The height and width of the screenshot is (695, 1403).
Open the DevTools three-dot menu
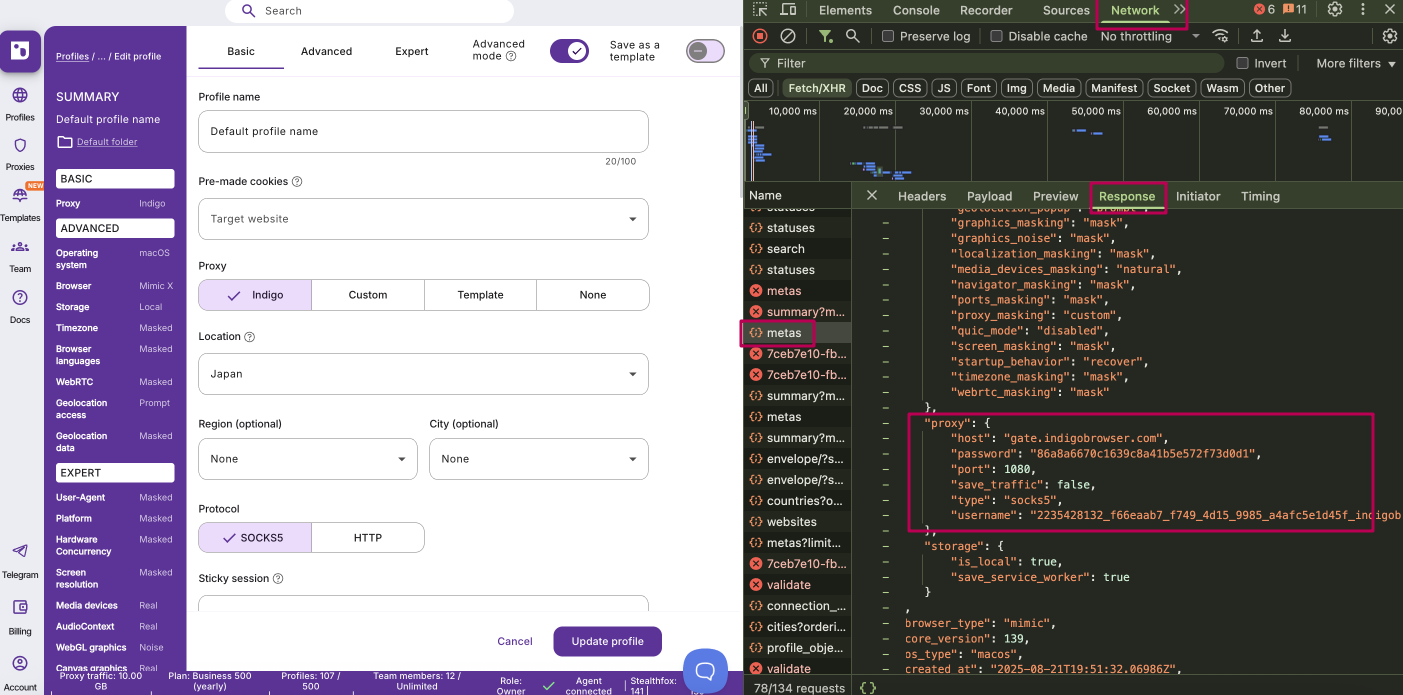tap(1362, 10)
